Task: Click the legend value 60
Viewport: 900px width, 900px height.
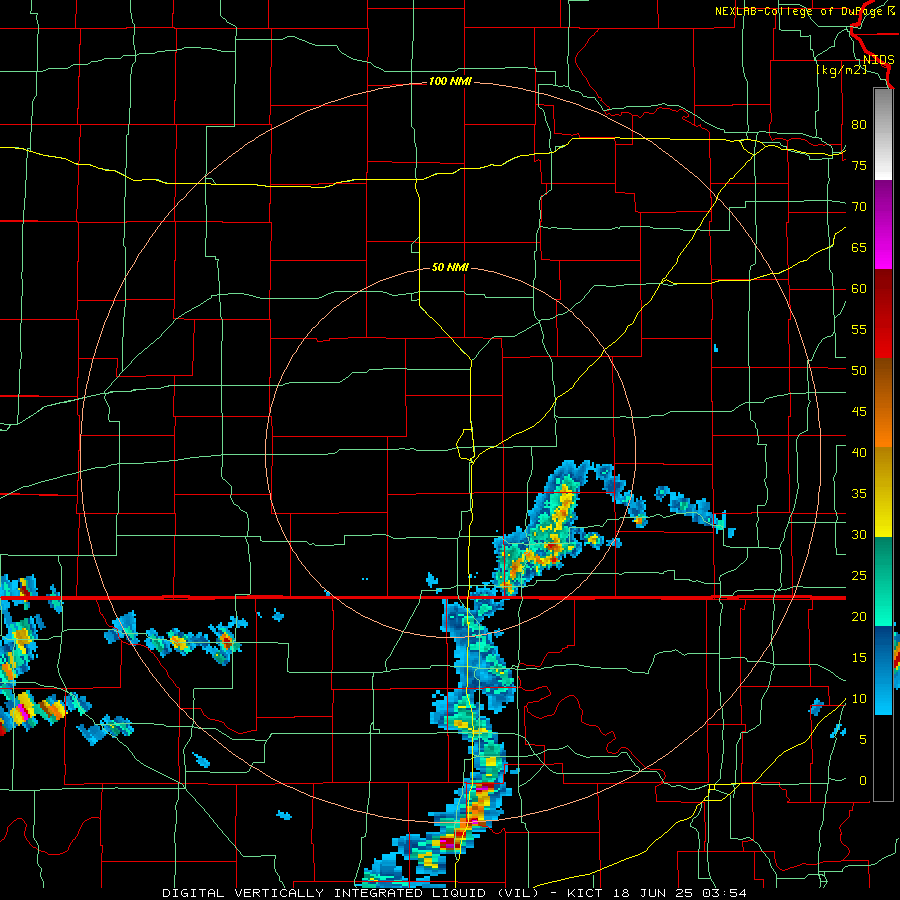Action: click(x=859, y=289)
